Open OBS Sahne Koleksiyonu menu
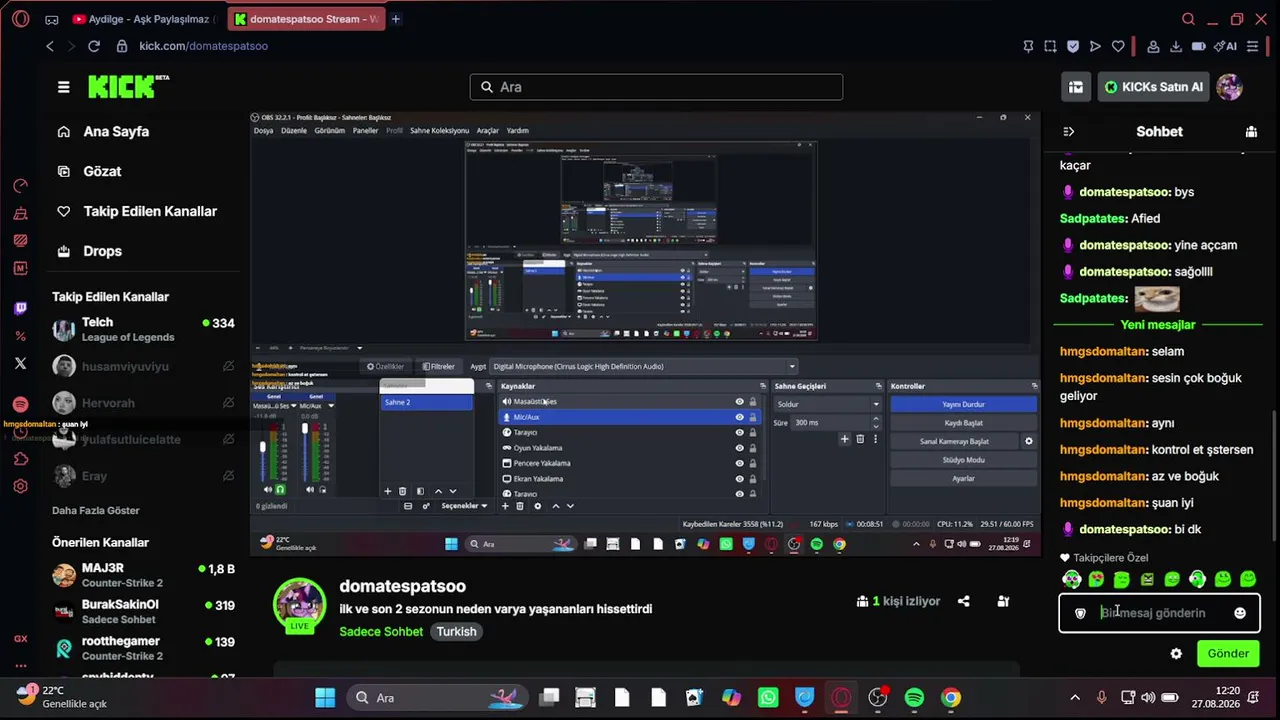The height and width of the screenshot is (720, 1280). 439,131
